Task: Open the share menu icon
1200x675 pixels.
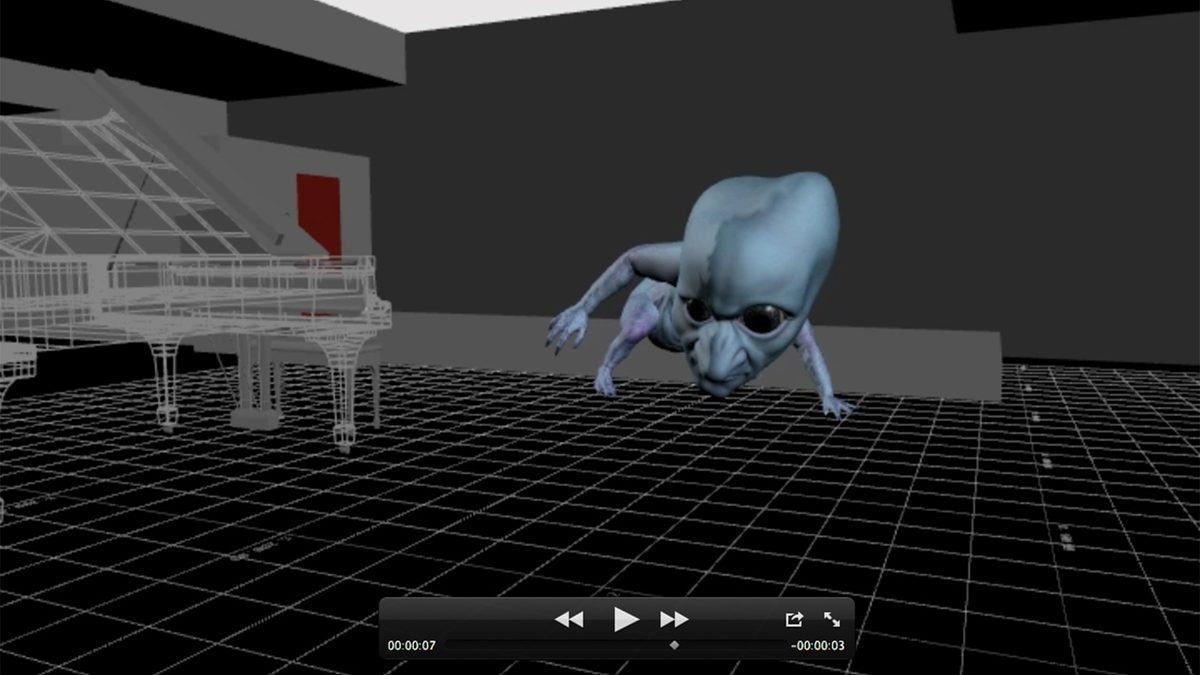Action: coord(794,619)
